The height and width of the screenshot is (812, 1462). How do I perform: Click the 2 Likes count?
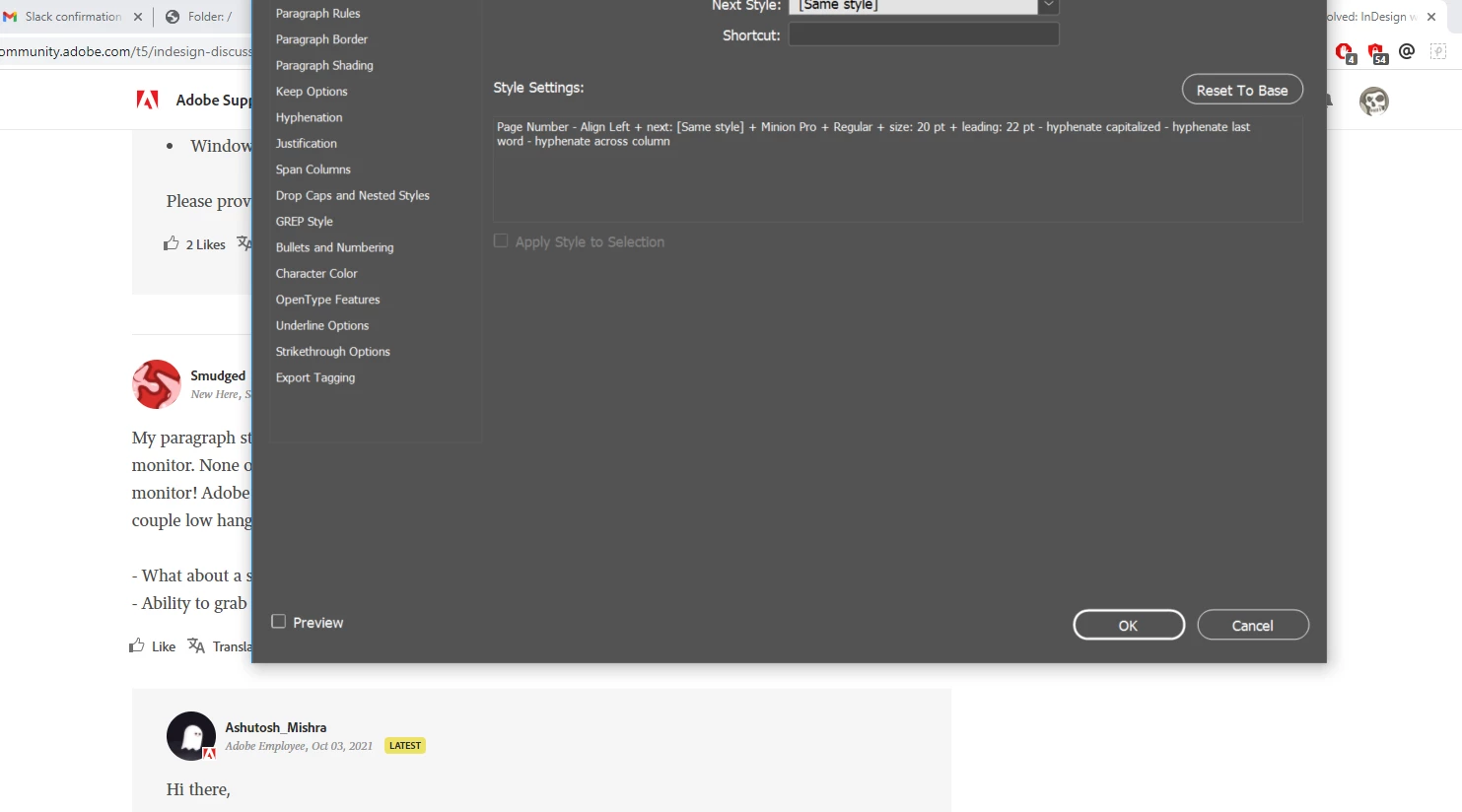pyautogui.click(x=205, y=244)
